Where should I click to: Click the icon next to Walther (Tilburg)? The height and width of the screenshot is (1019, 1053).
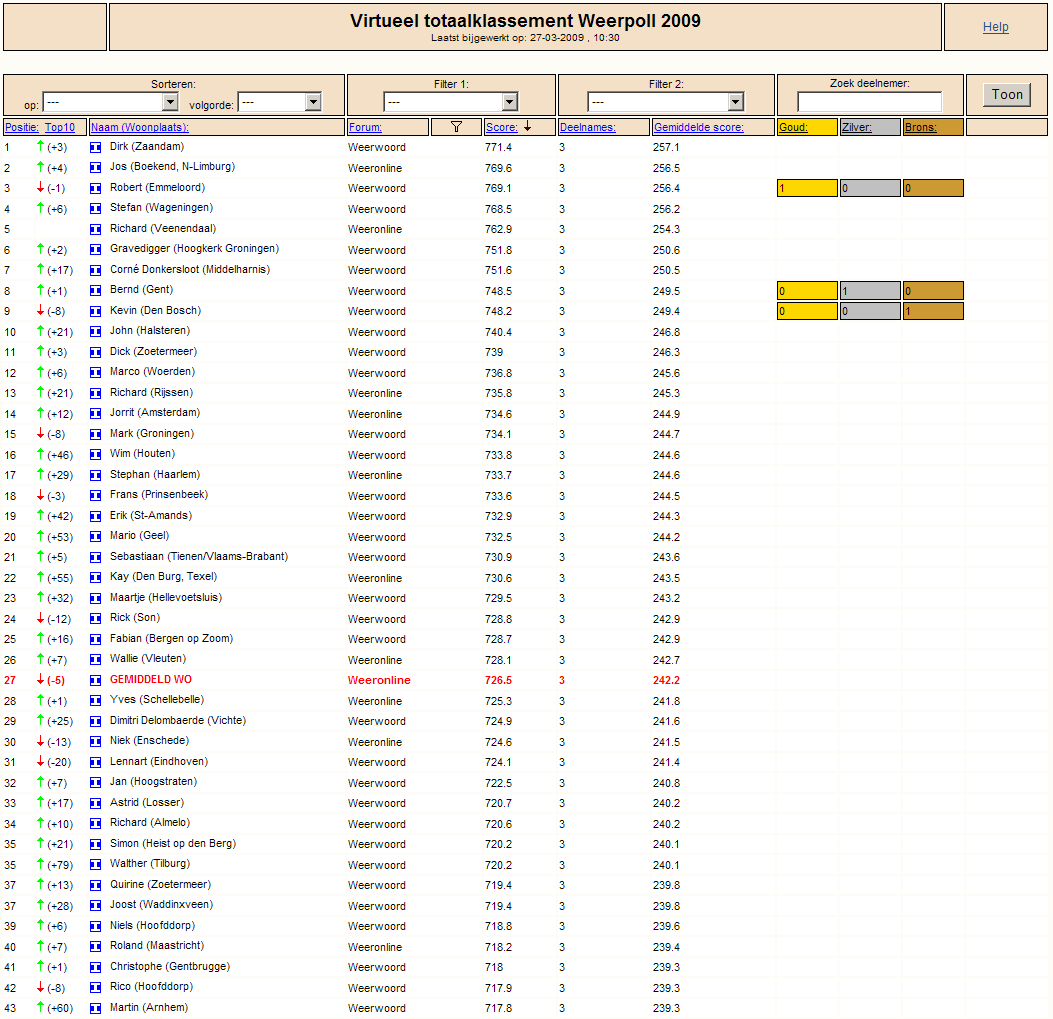[x=95, y=865]
